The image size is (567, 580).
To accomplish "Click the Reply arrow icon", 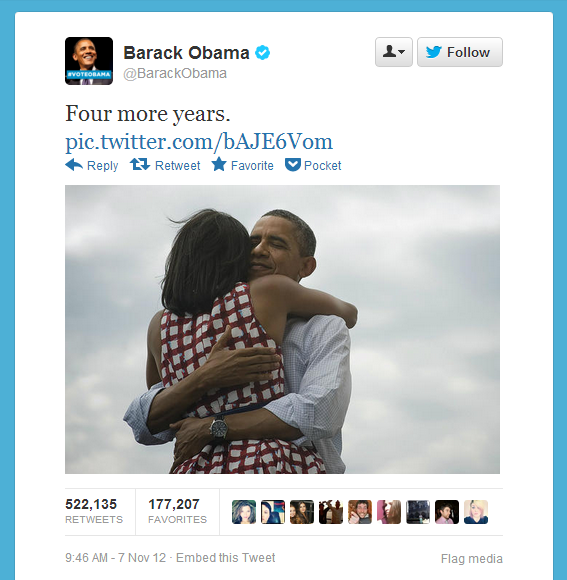I will click(x=74, y=165).
